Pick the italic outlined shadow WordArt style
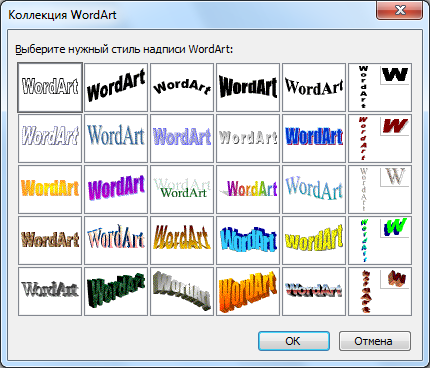This screenshot has width=430, height=368. (50, 138)
